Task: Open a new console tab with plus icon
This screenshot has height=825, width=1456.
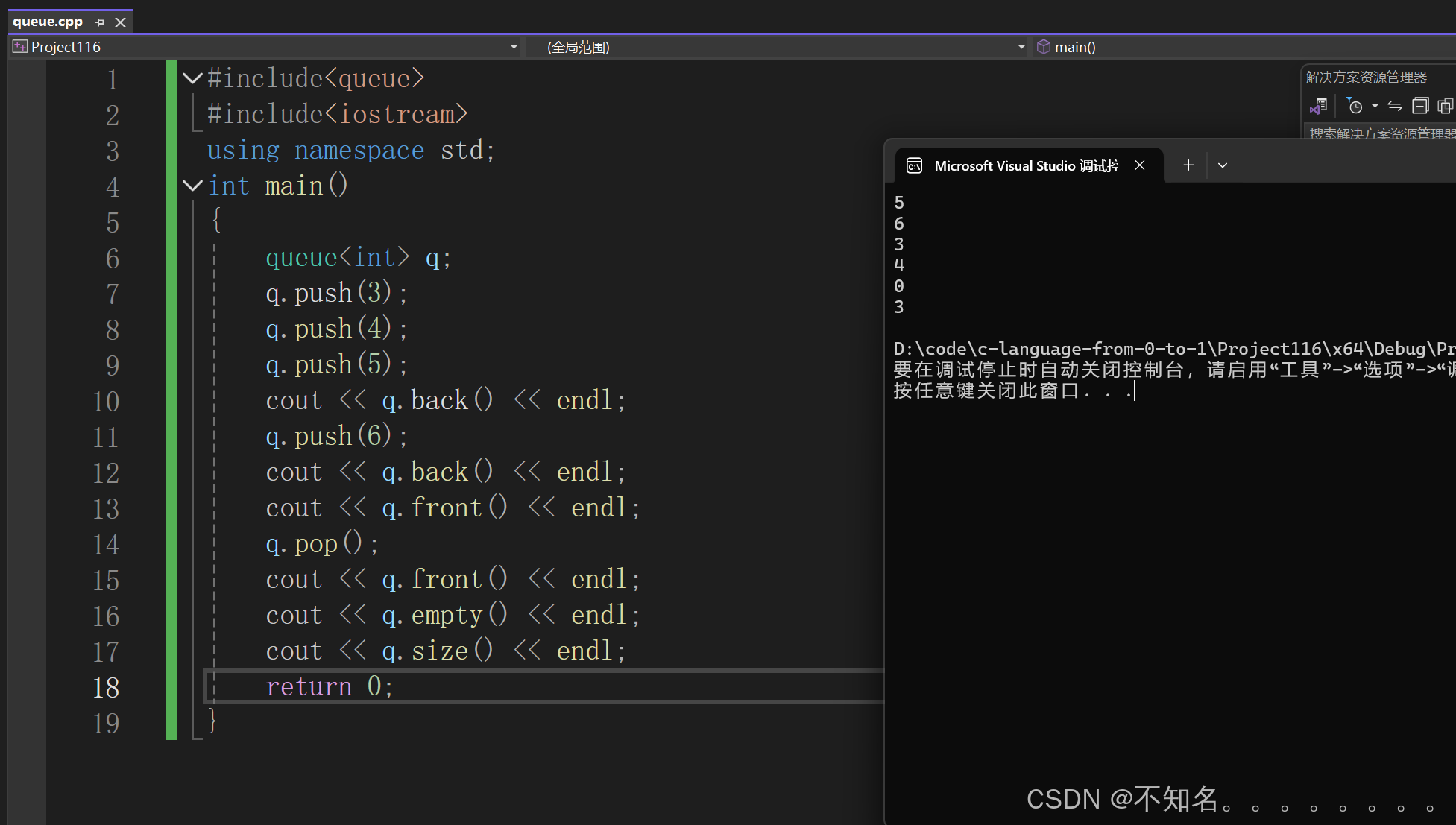Action: tap(1188, 165)
